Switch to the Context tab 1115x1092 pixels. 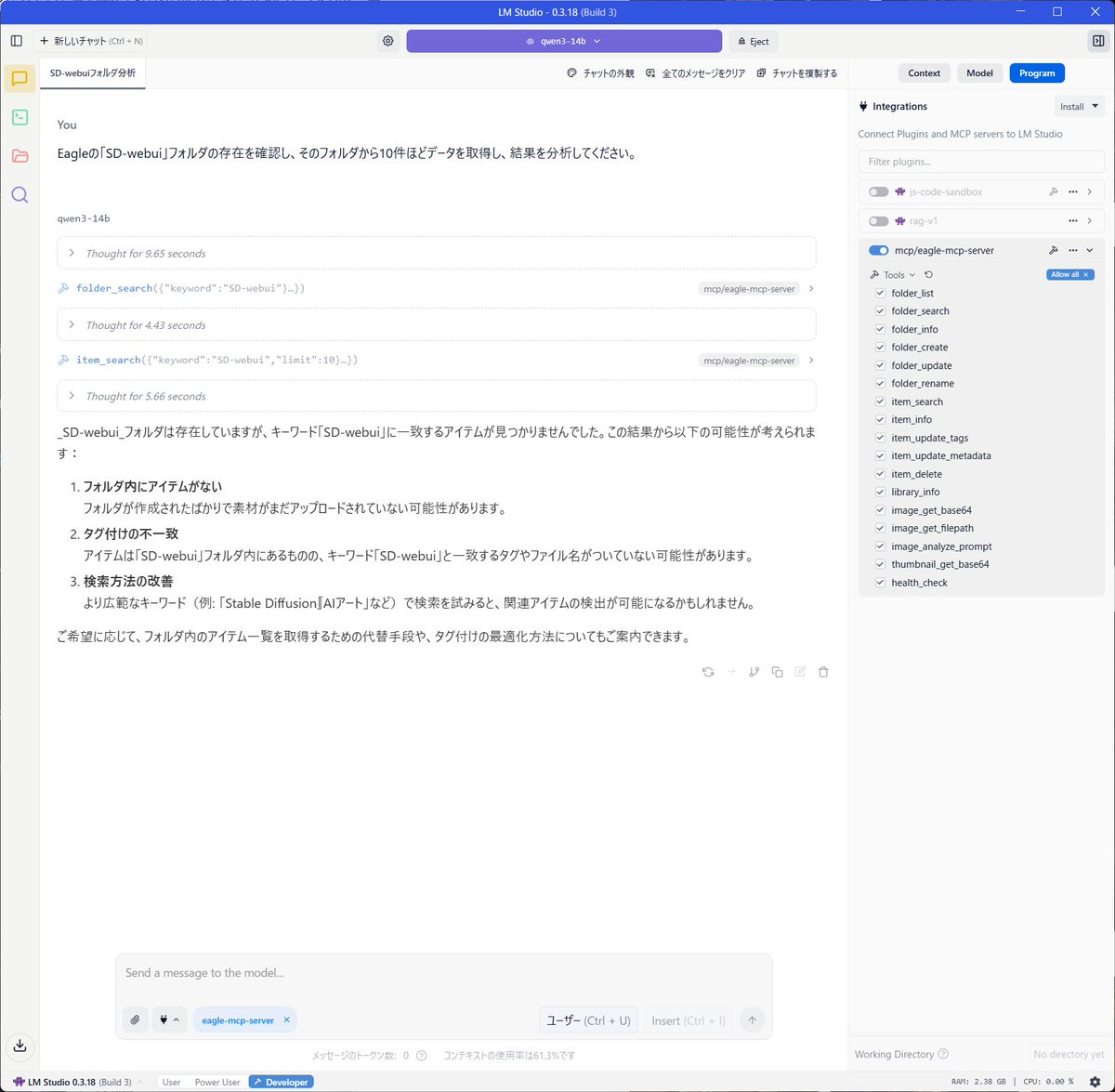pyautogui.click(x=924, y=72)
